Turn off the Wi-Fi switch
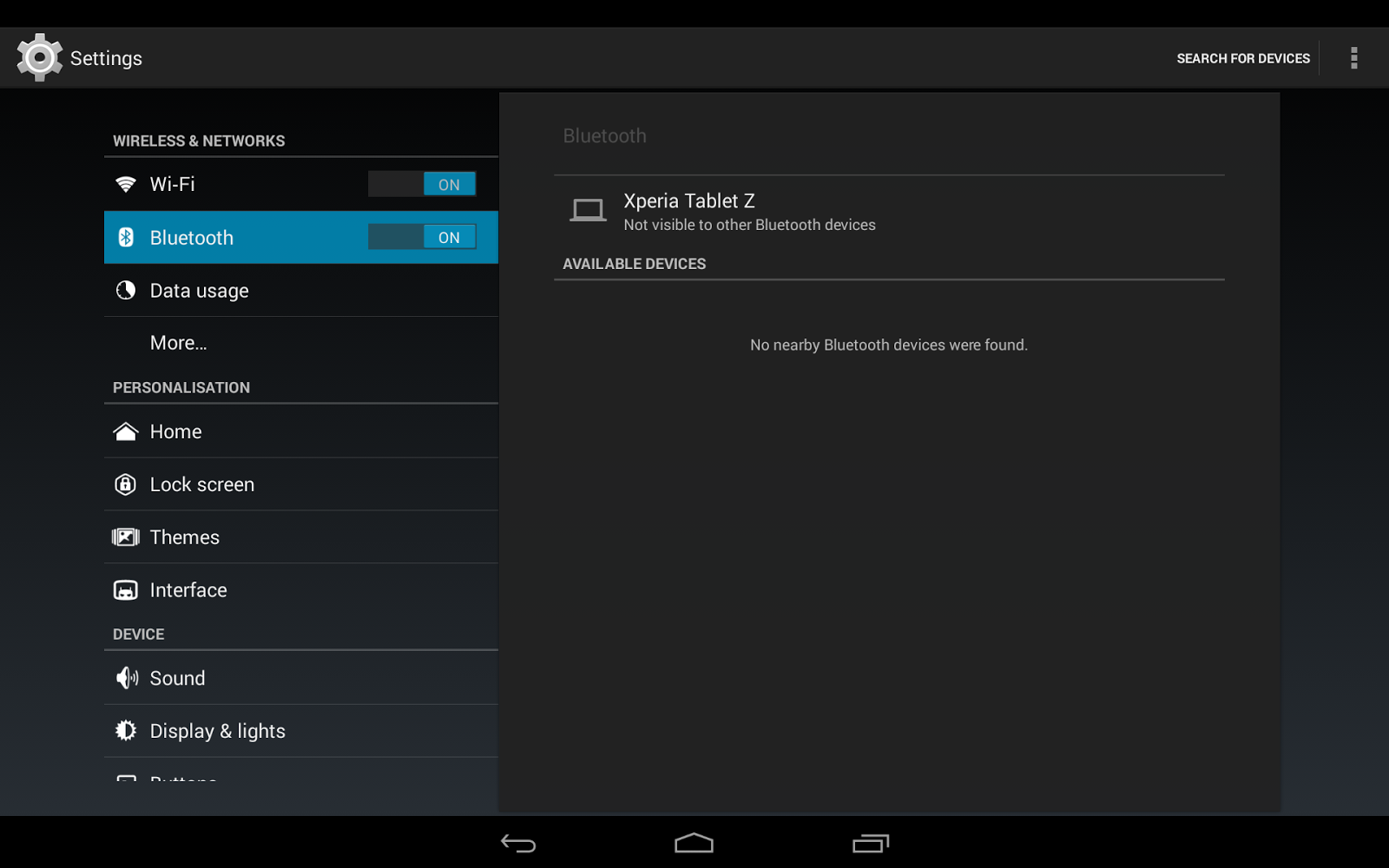This screenshot has width=1389, height=868. (422, 184)
